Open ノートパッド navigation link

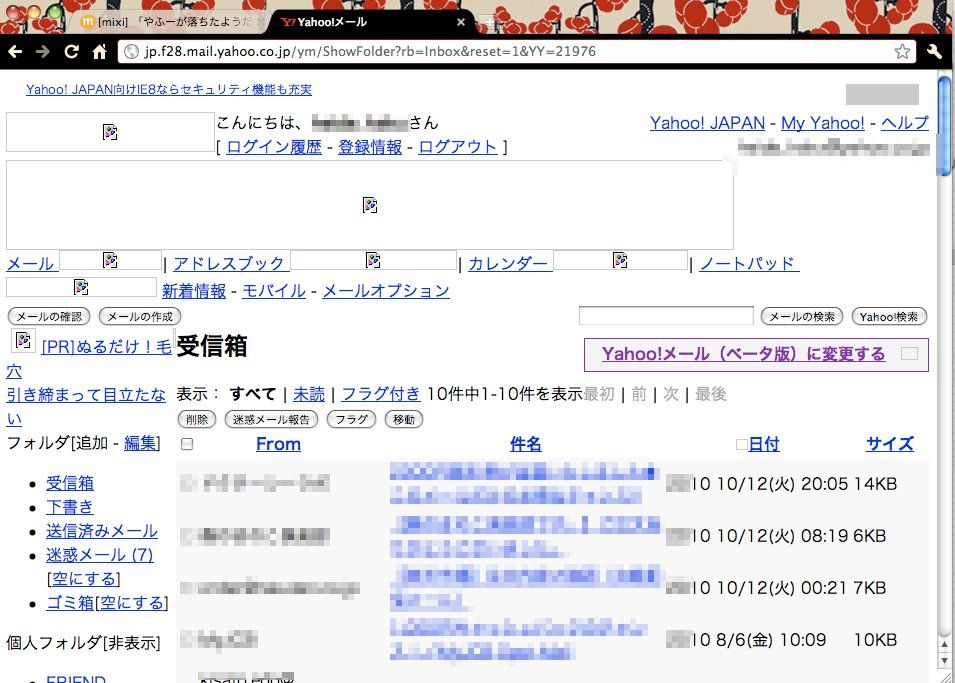pos(747,264)
